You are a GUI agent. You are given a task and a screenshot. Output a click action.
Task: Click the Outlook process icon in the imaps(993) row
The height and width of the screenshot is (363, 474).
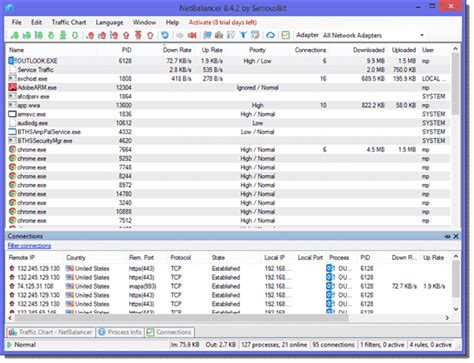click(x=330, y=286)
